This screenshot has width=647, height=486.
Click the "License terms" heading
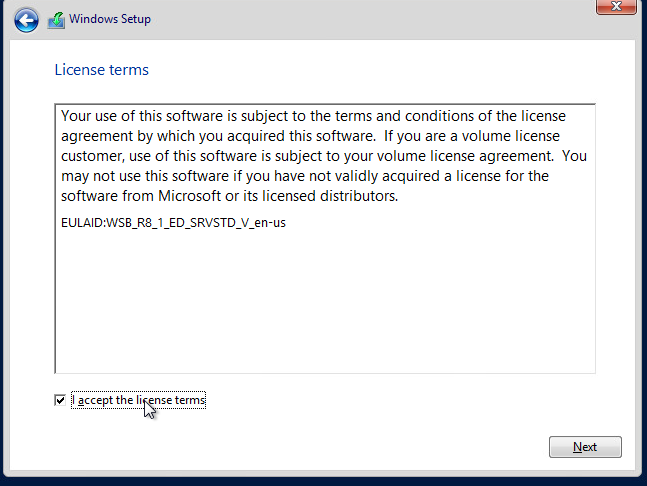(x=102, y=70)
